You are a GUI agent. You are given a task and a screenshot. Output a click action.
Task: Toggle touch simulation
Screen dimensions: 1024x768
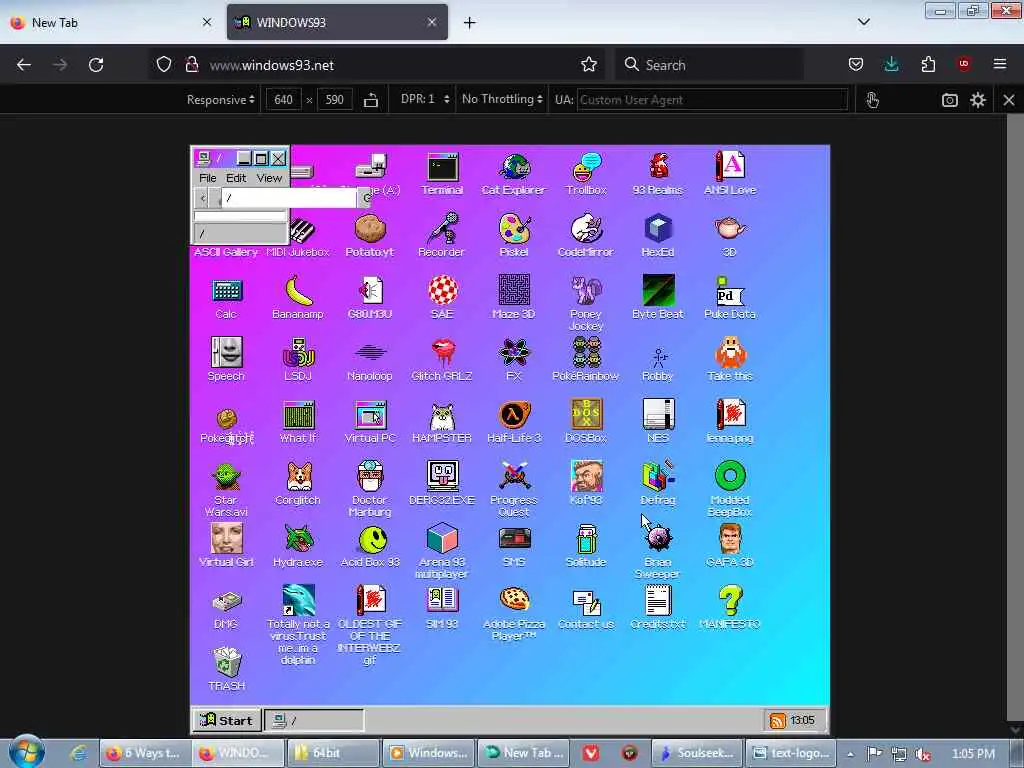(872, 100)
